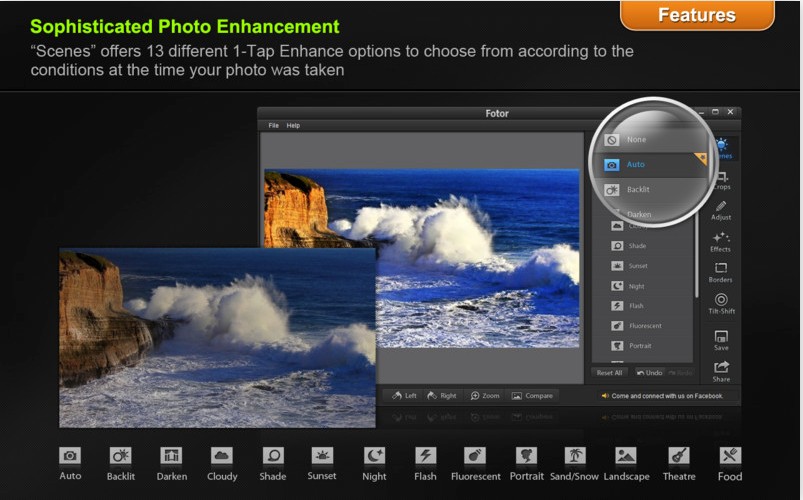Click the Shade icon in bottom row

pyautogui.click(x=272, y=456)
